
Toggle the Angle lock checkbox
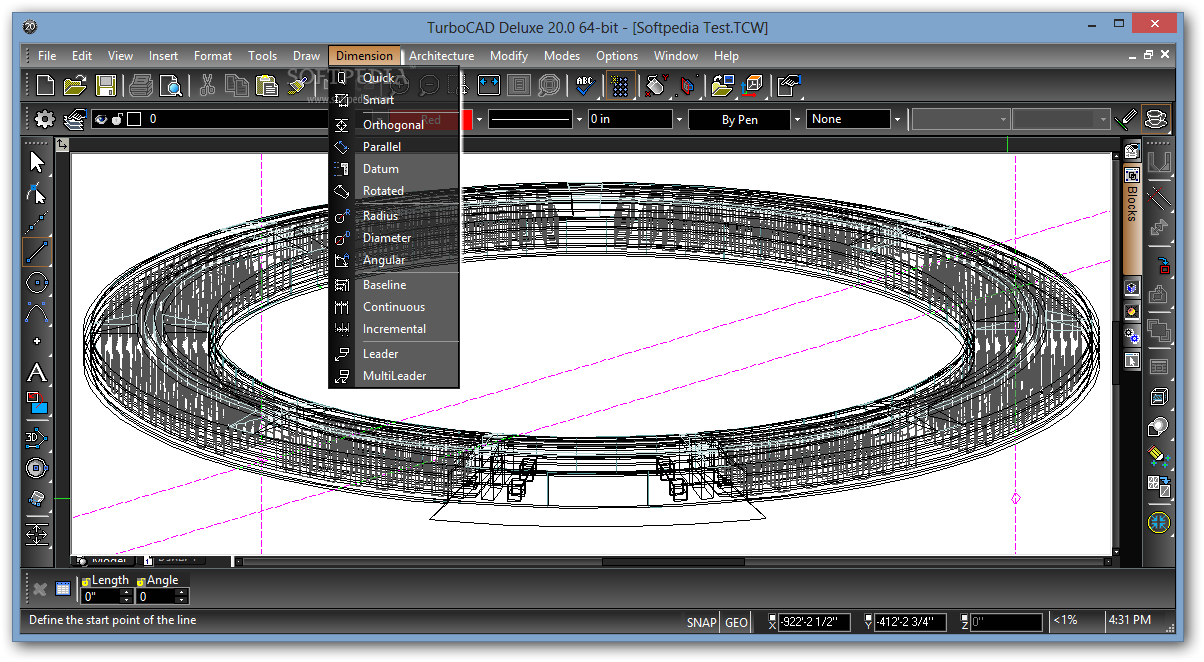coord(141,581)
